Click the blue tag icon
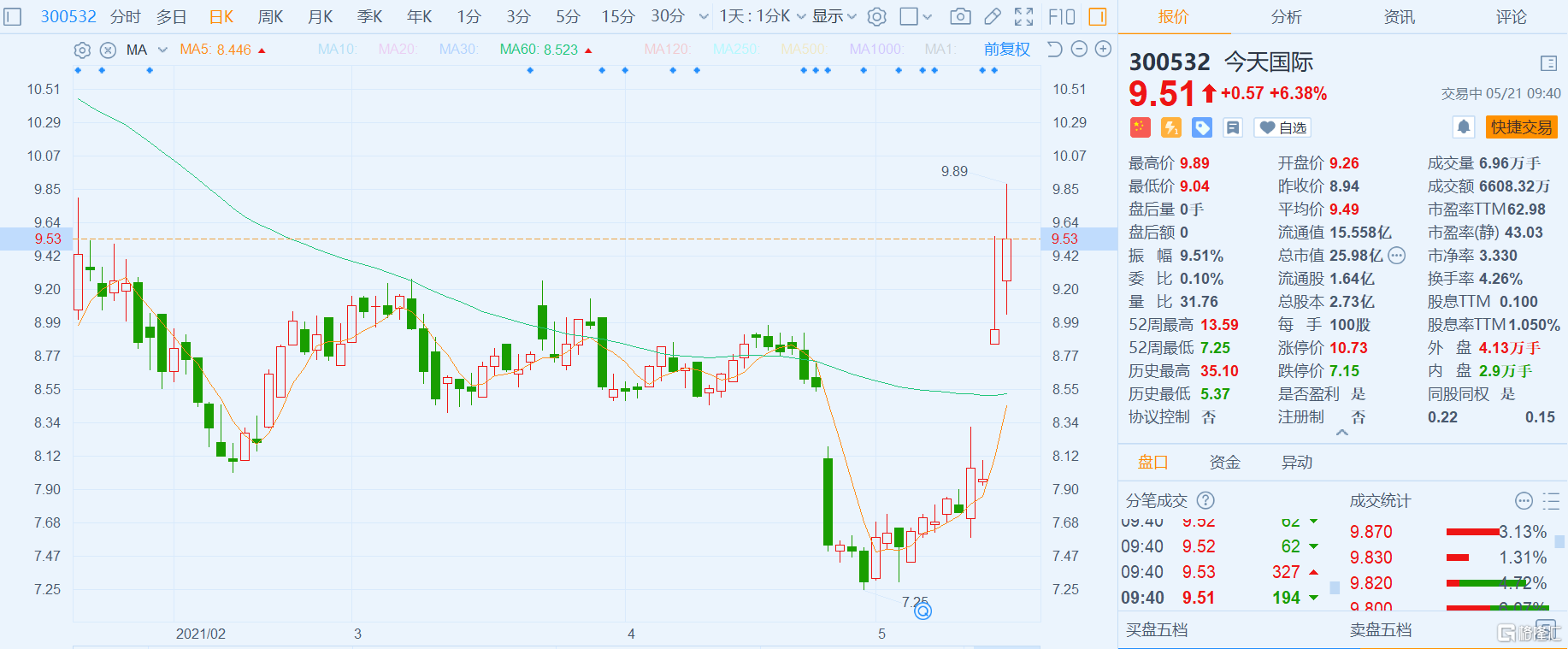This screenshot has width=1568, height=649. coord(1202,127)
